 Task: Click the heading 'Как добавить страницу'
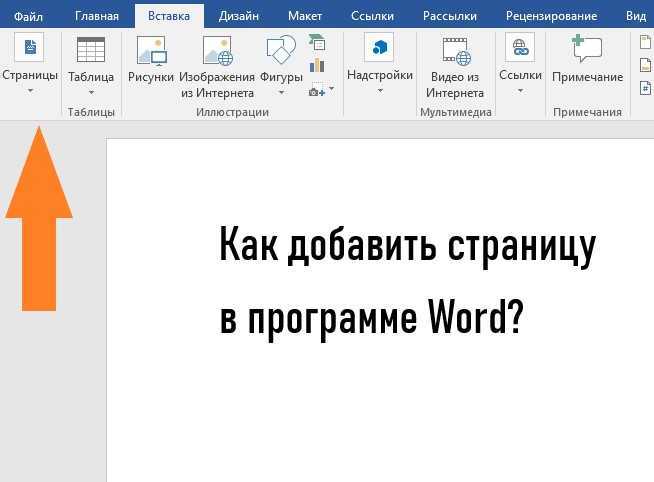[407, 246]
